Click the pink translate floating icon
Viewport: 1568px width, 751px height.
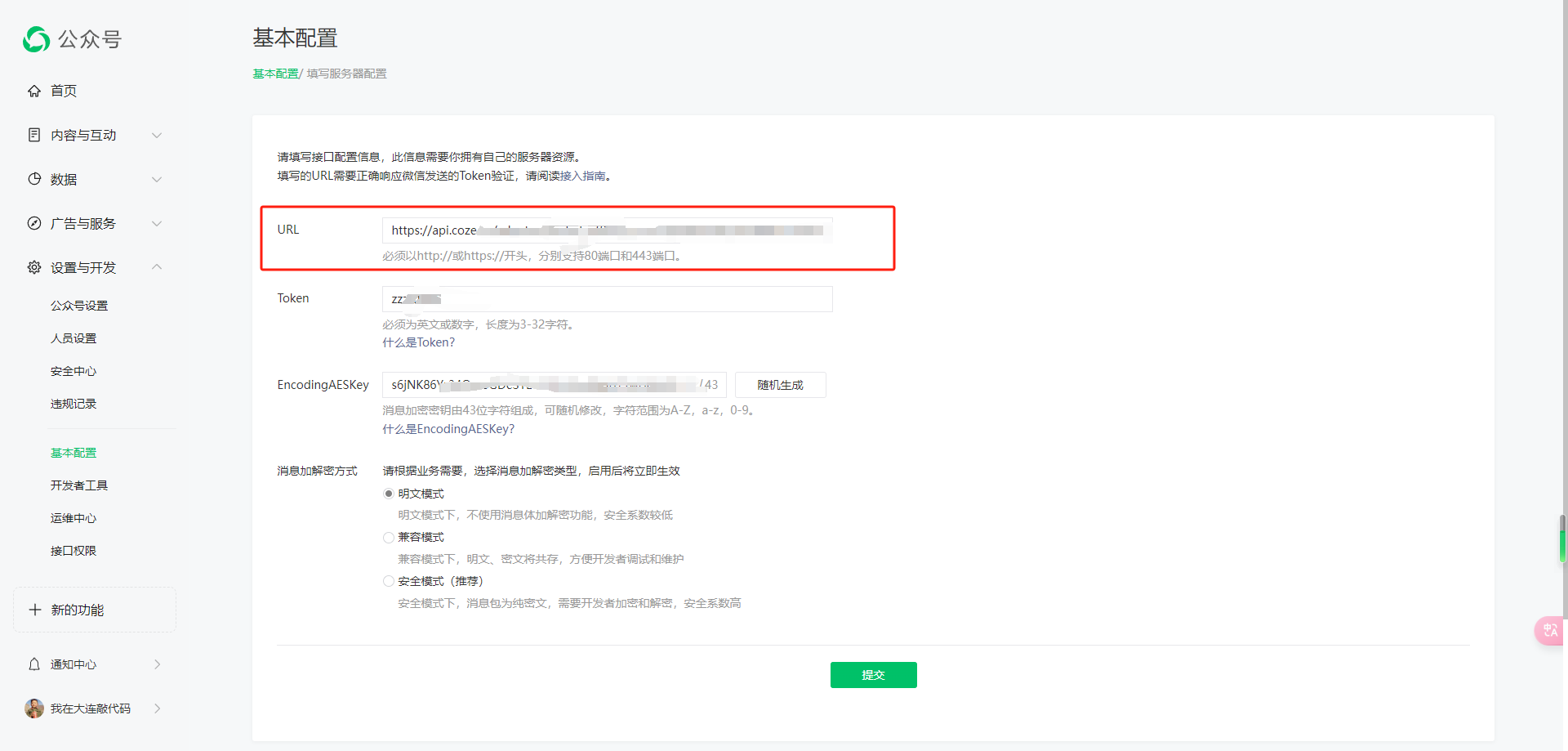click(1550, 630)
